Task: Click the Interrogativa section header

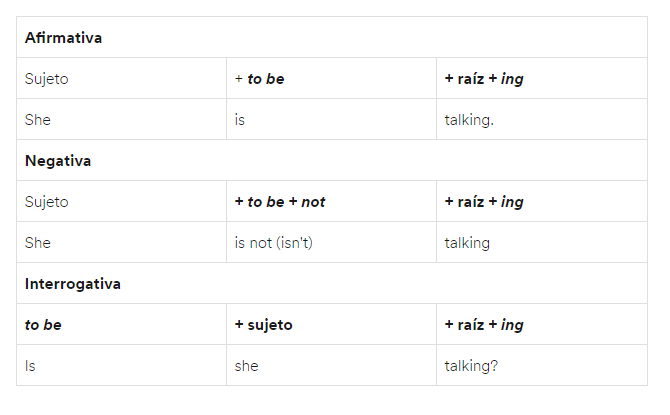Action: click(x=73, y=284)
